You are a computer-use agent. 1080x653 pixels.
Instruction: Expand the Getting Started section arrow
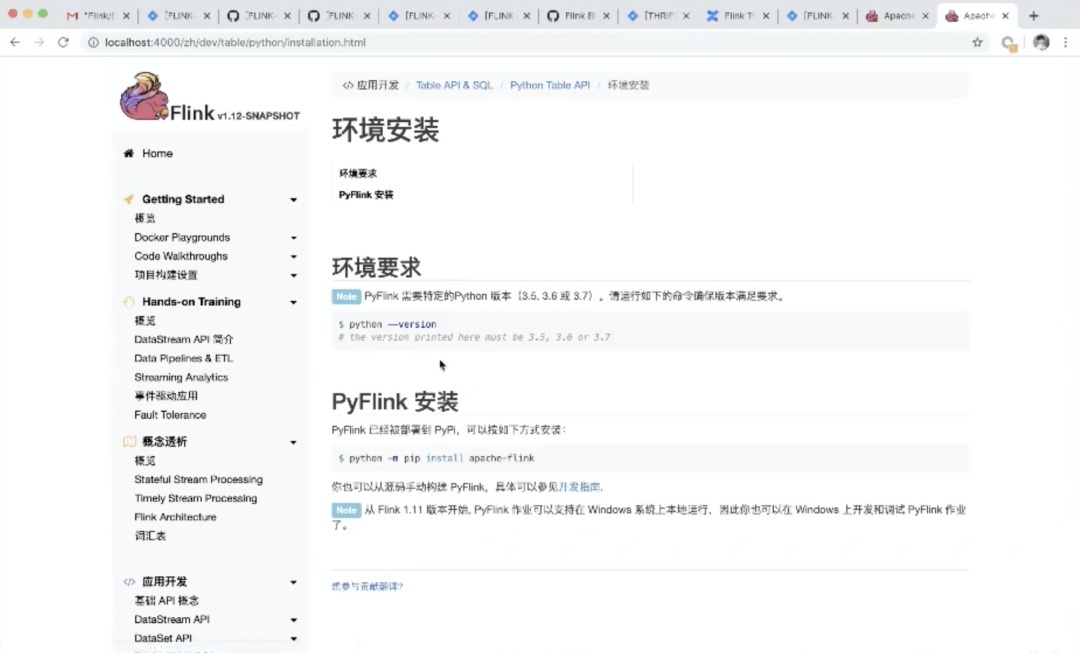(293, 200)
